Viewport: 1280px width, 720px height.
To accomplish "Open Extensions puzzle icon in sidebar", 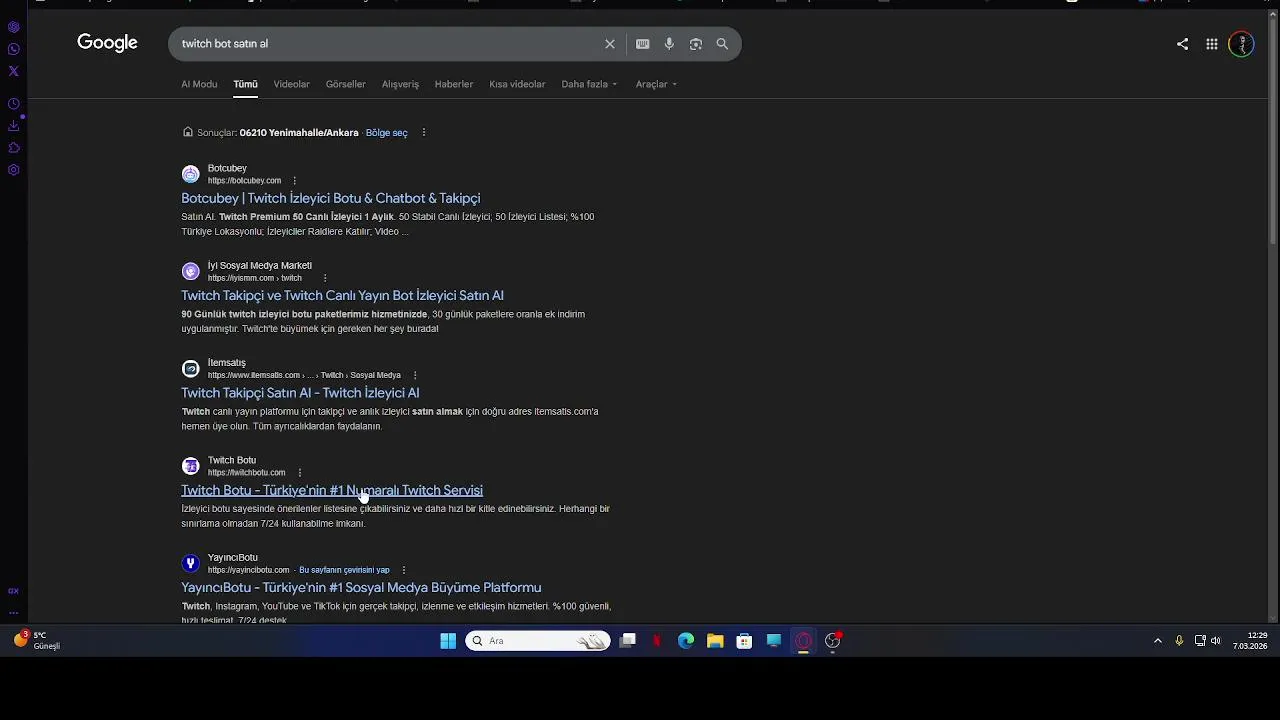I will coord(13,148).
